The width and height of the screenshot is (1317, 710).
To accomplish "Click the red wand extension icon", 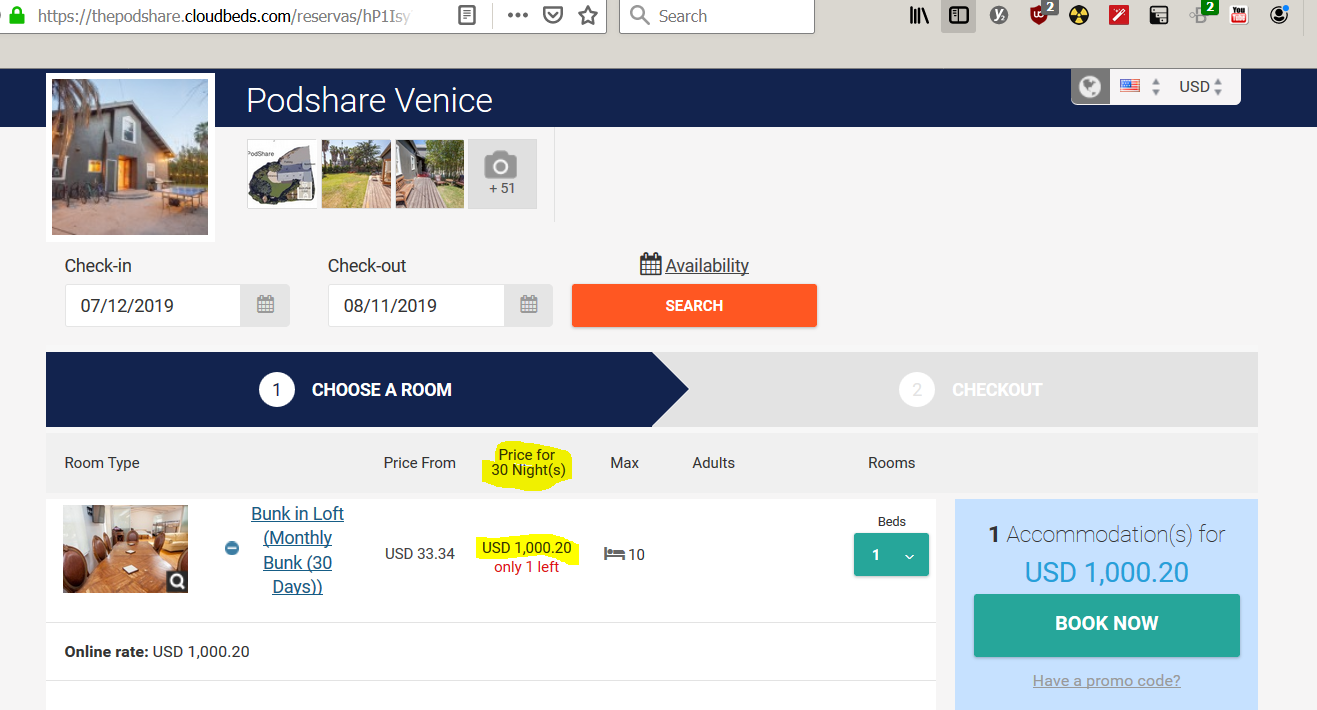I will click(x=1119, y=15).
